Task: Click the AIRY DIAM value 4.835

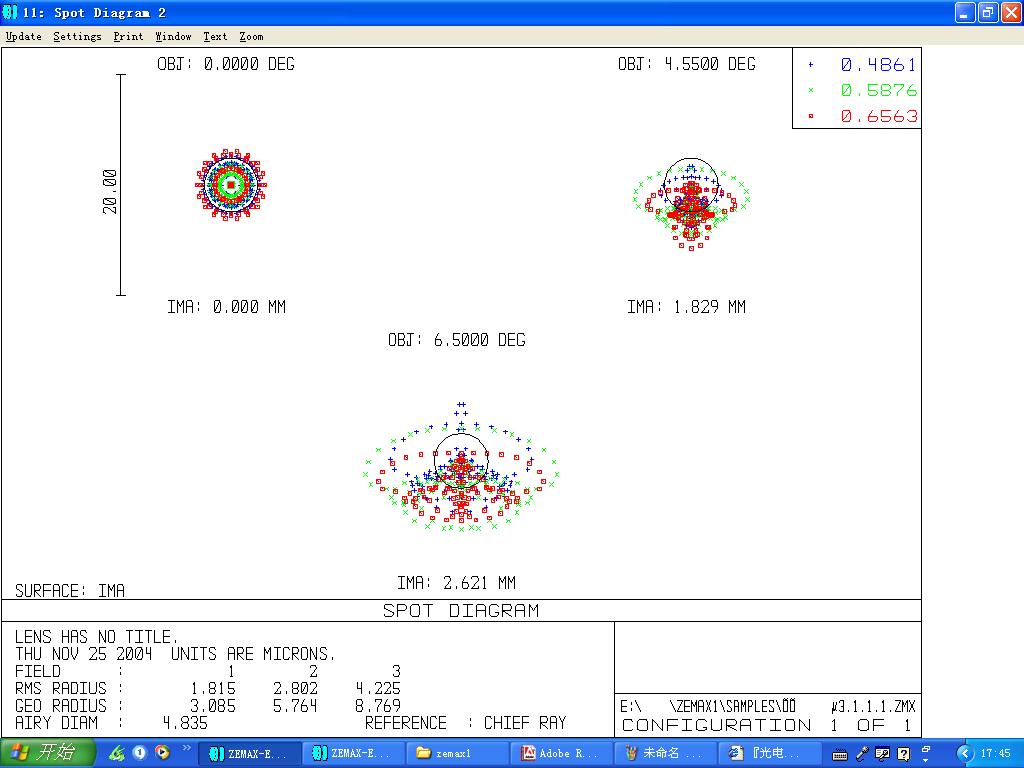Action: click(x=185, y=723)
